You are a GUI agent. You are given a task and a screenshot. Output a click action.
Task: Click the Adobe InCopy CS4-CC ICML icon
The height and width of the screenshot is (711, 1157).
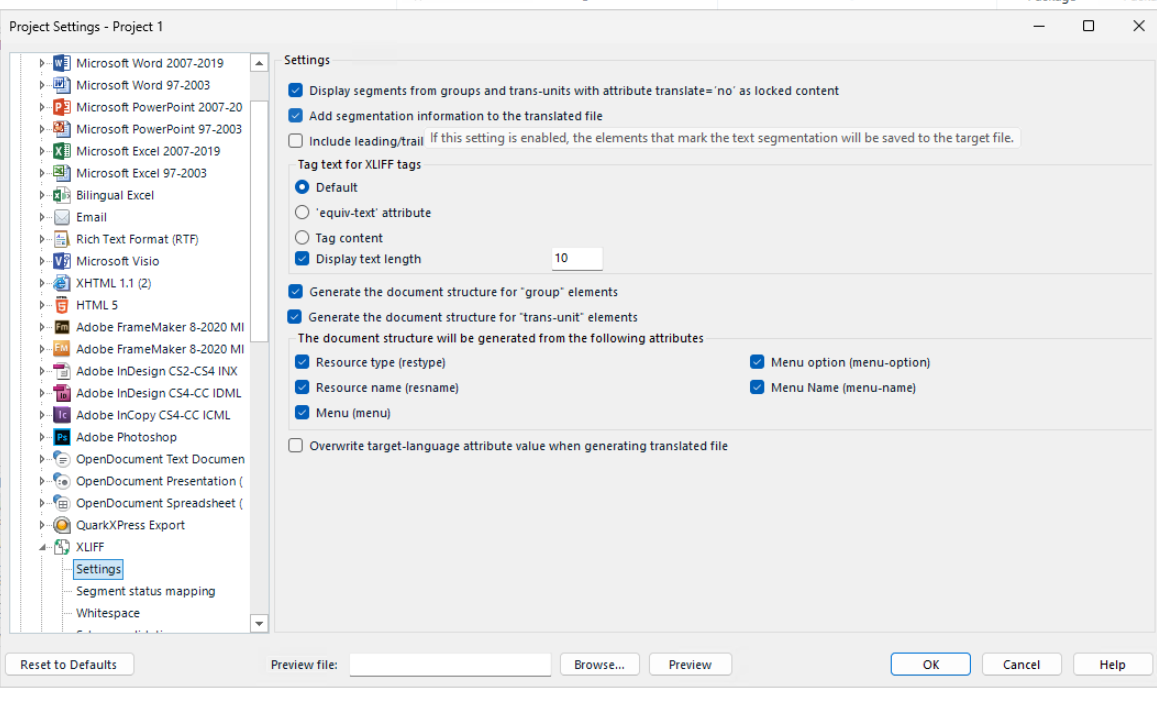pos(61,415)
